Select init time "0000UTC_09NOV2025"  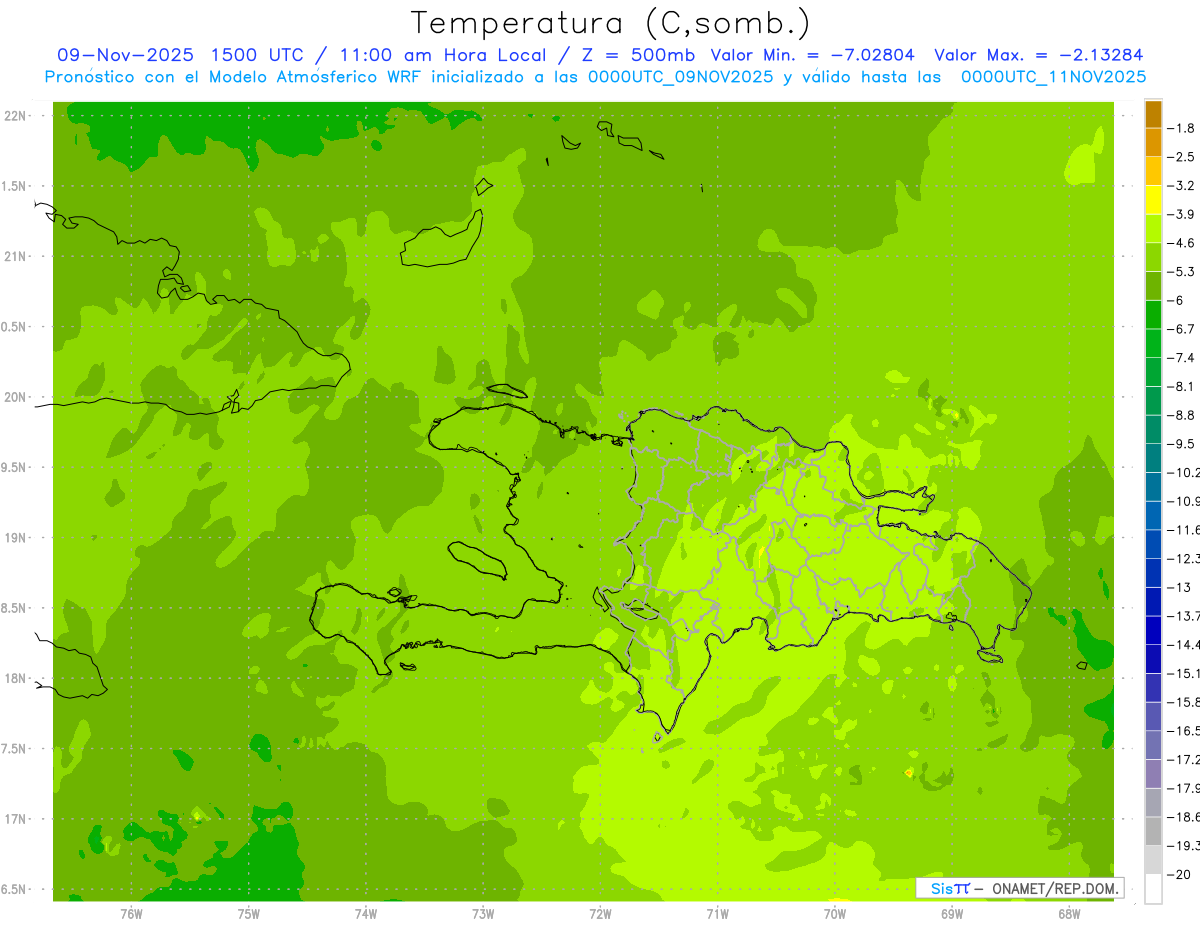point(682,76)
